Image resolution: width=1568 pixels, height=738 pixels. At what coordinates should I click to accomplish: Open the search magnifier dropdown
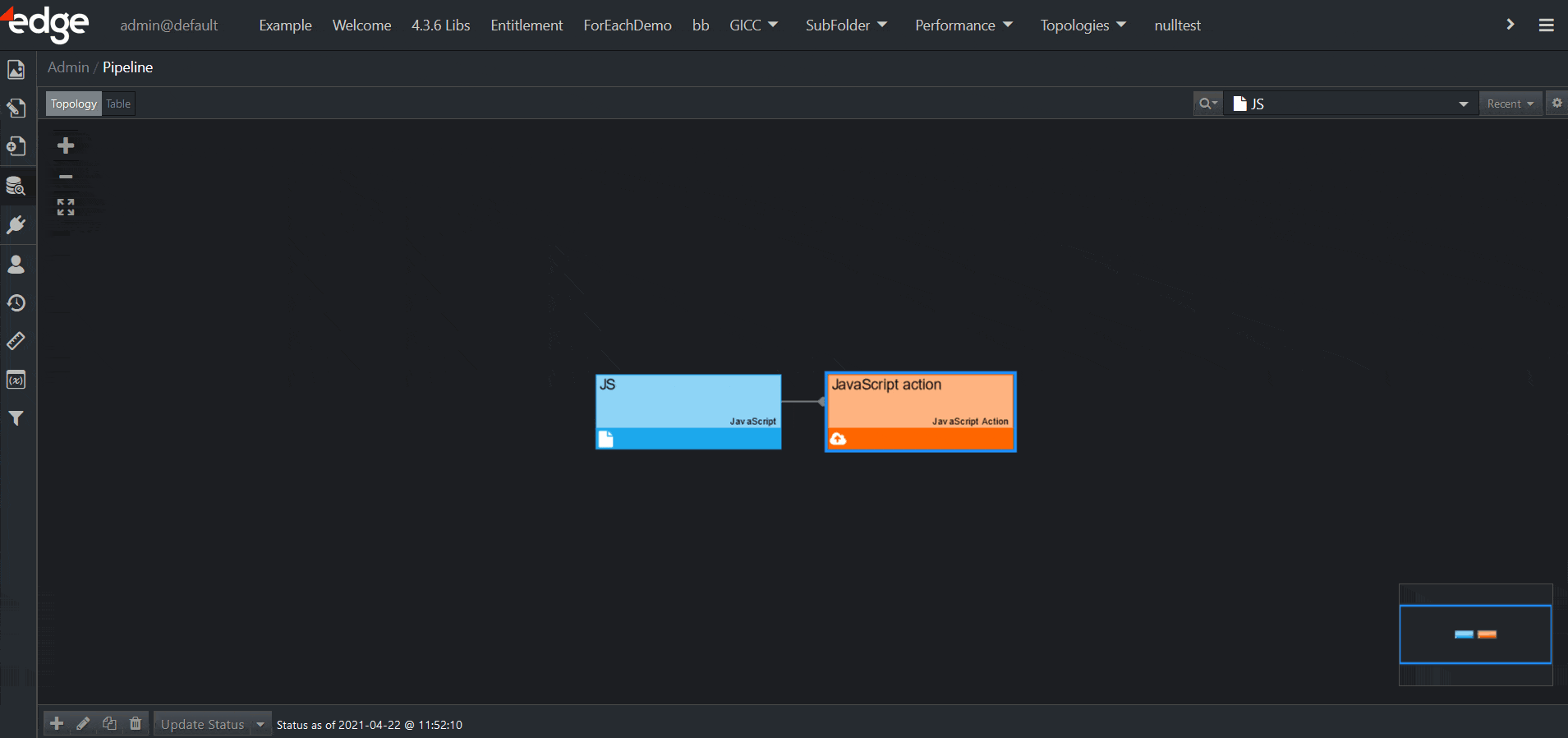click(x=1207, y=104)
